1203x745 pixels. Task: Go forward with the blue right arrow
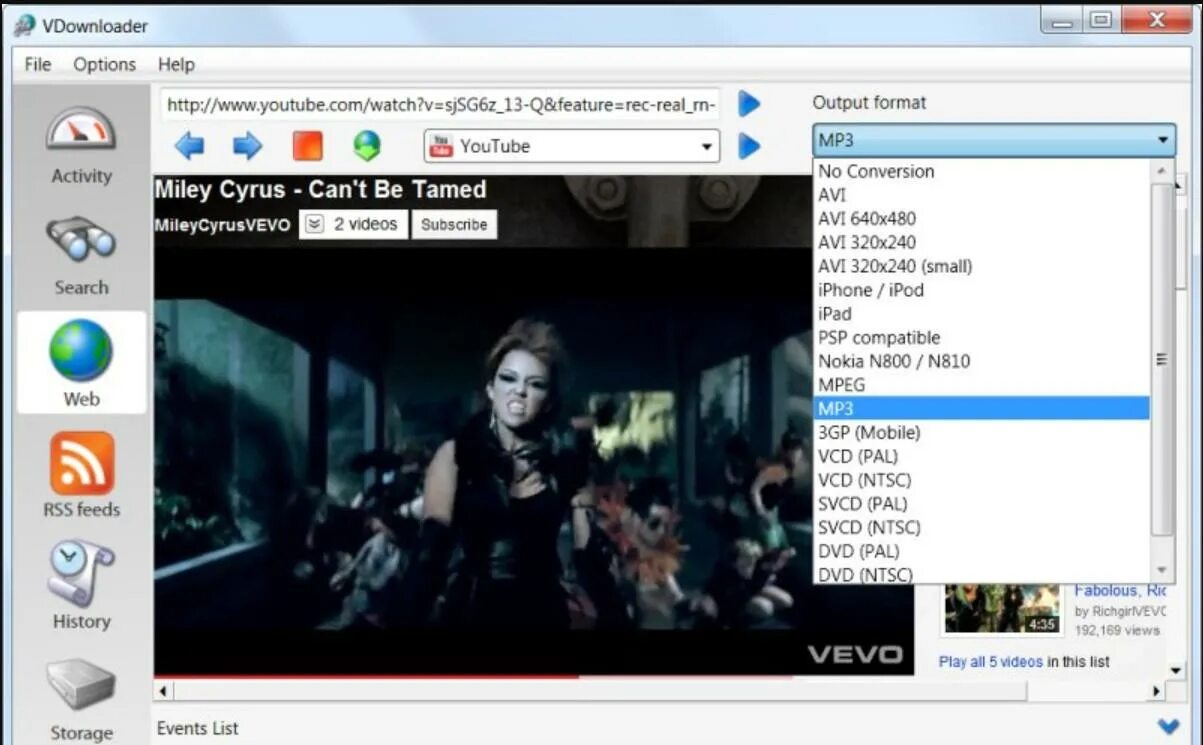(x=247, y=146)
